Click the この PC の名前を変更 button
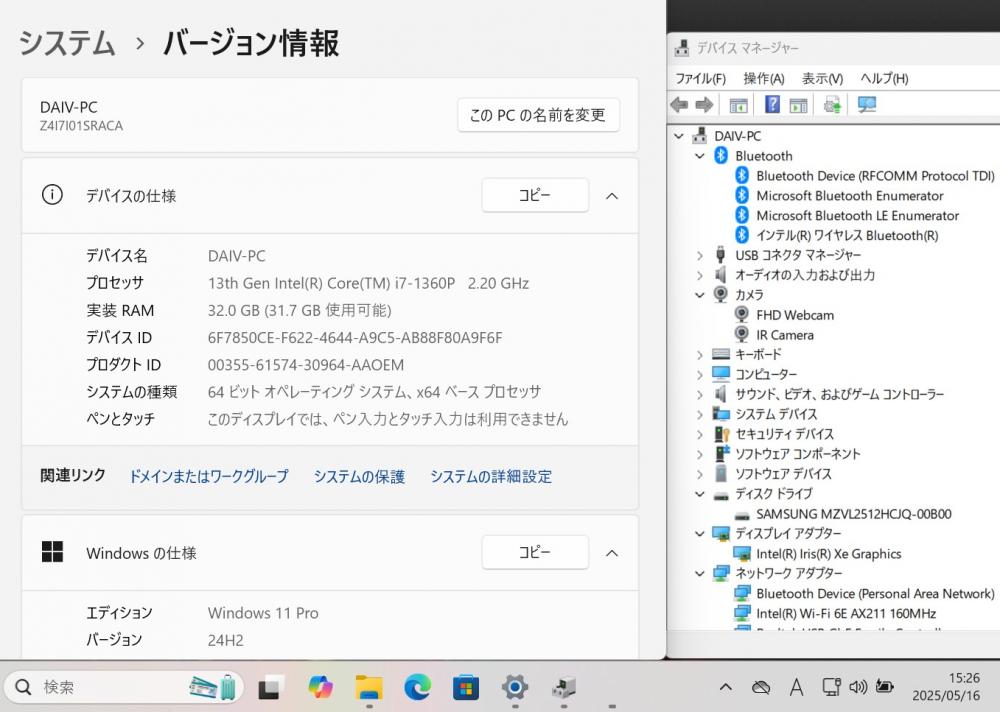The image size is (1000, 712). click(x=538, y=115)
